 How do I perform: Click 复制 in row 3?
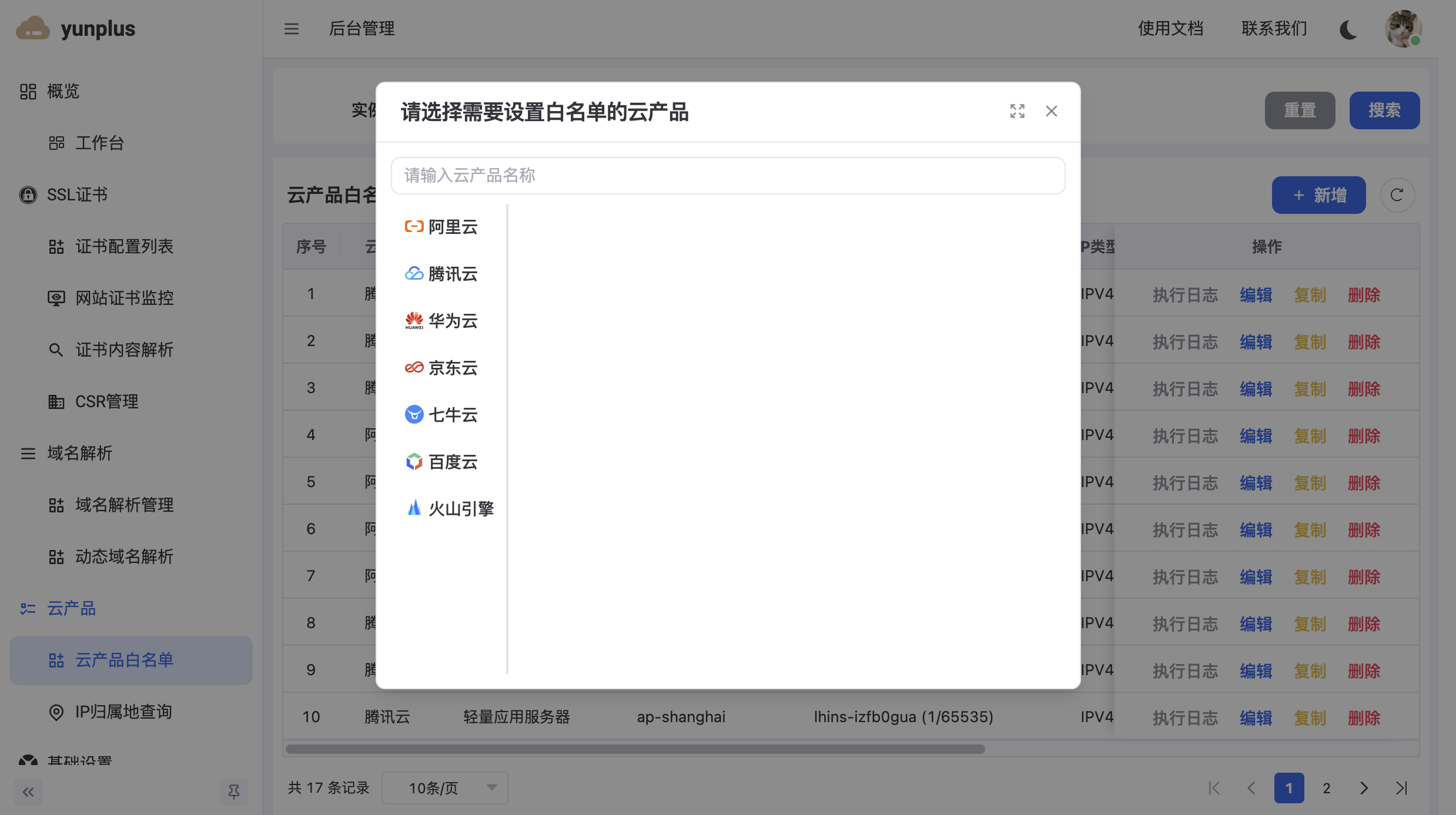[x=1310, y=389]
